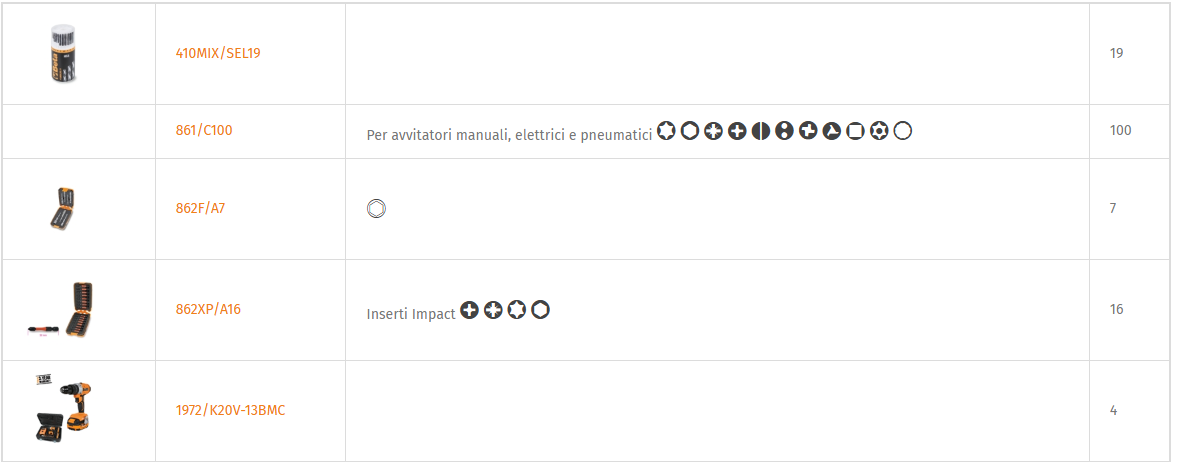
Task: Open the 861/C100 product link
Action: pyautogui.click(x=205, y=130)
